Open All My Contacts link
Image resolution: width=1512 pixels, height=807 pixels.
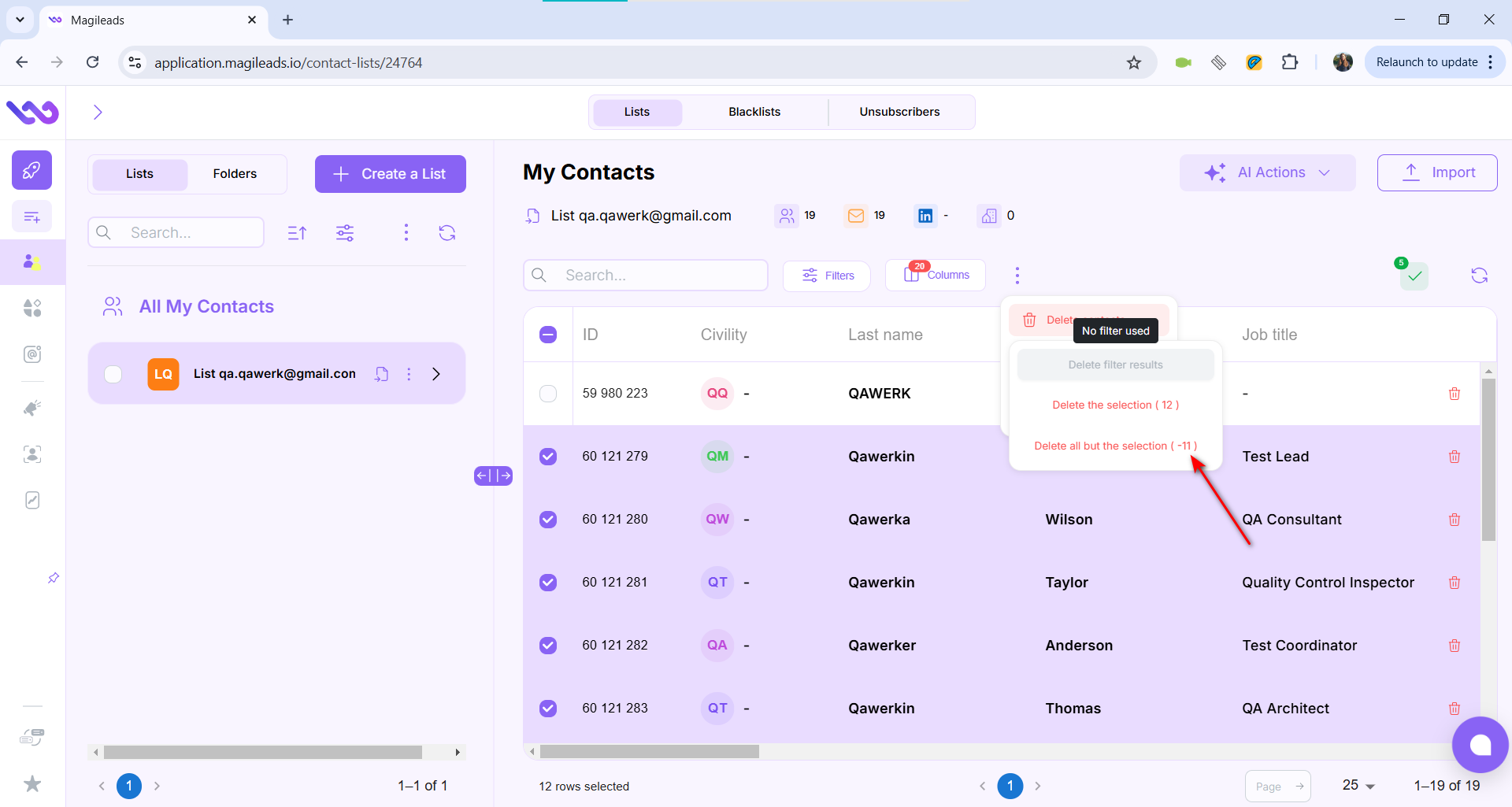(206, 306)
